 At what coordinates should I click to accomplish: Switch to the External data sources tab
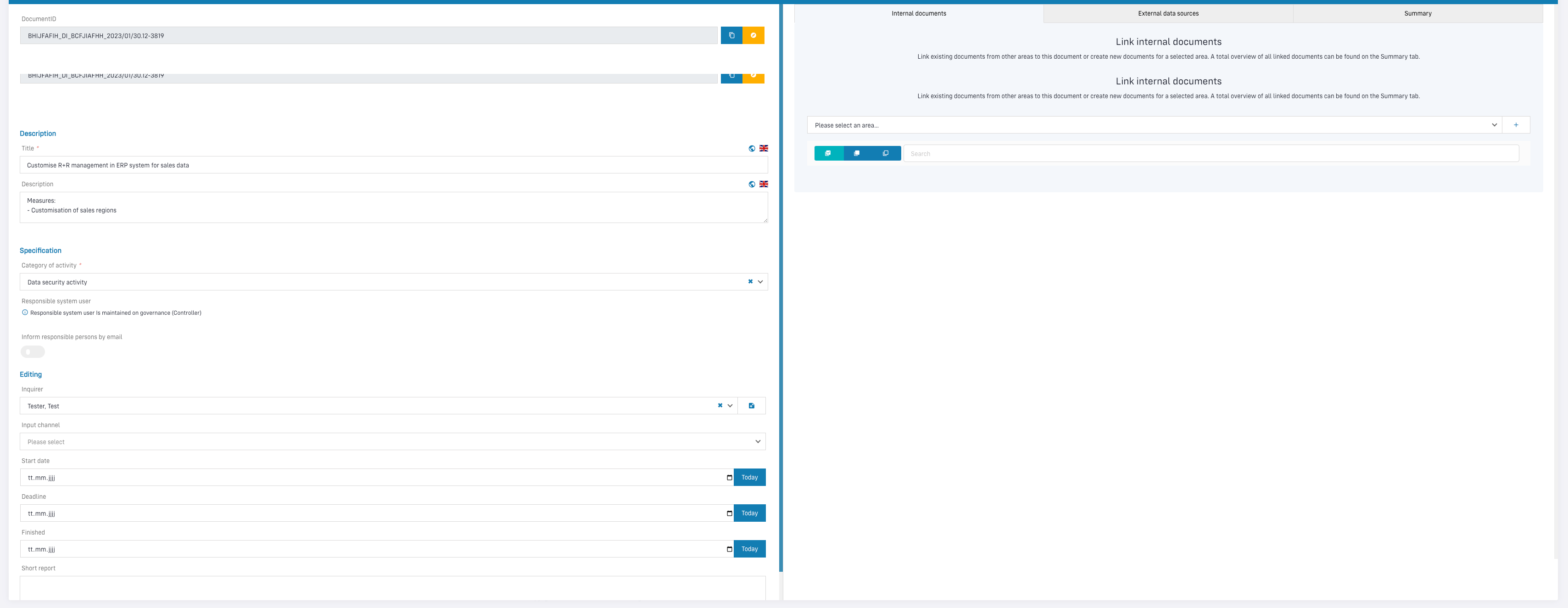pyautogui.click(x=1167, y=13)
